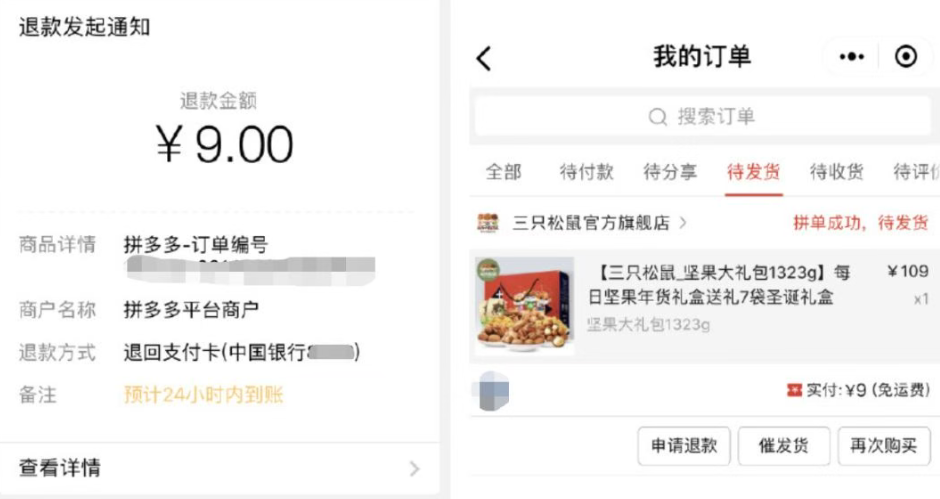Tap the 再次购买 button
Screen dimensions: 940x499
click(x=884, y=446)
